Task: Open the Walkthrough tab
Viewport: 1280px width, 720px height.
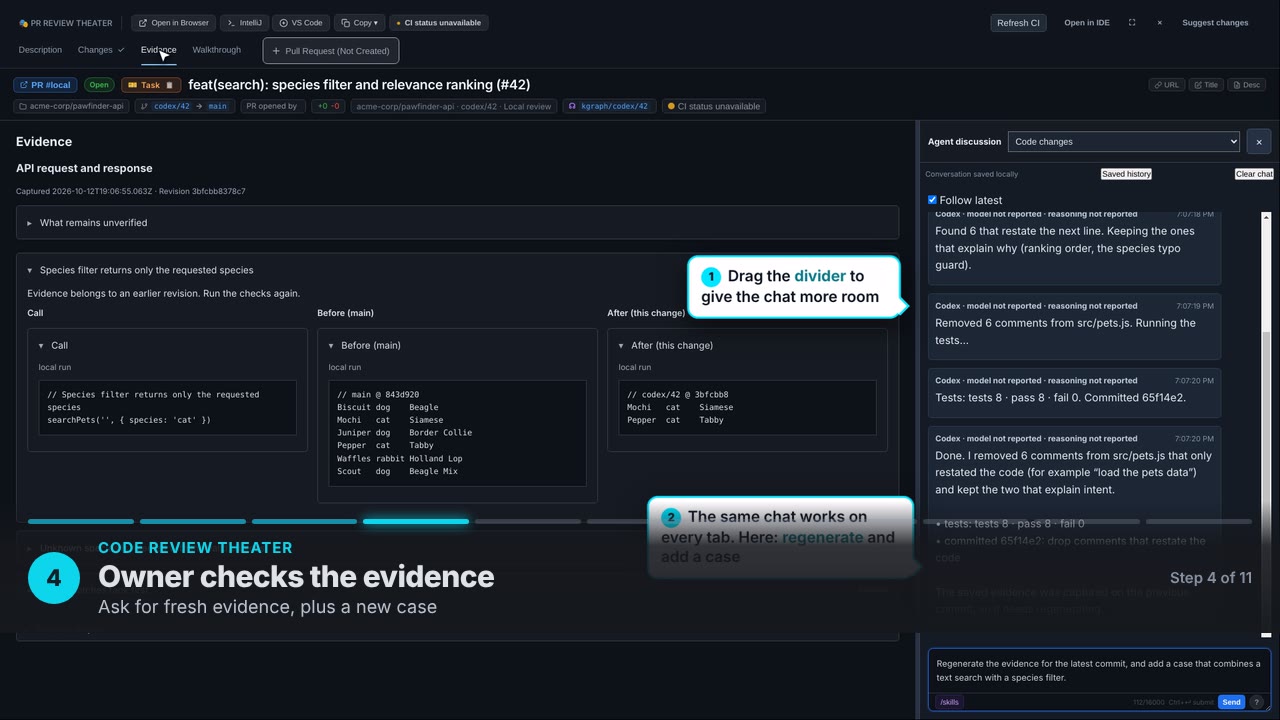Action: (216, 50)
